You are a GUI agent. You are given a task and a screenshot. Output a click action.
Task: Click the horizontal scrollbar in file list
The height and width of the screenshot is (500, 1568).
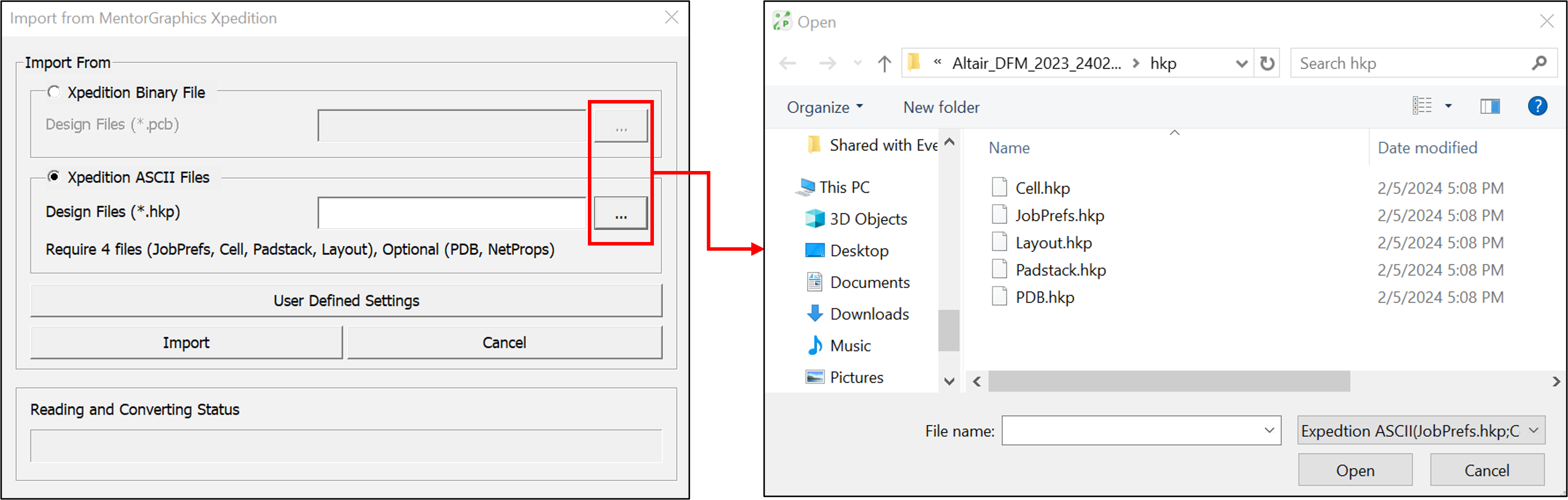1169,381
